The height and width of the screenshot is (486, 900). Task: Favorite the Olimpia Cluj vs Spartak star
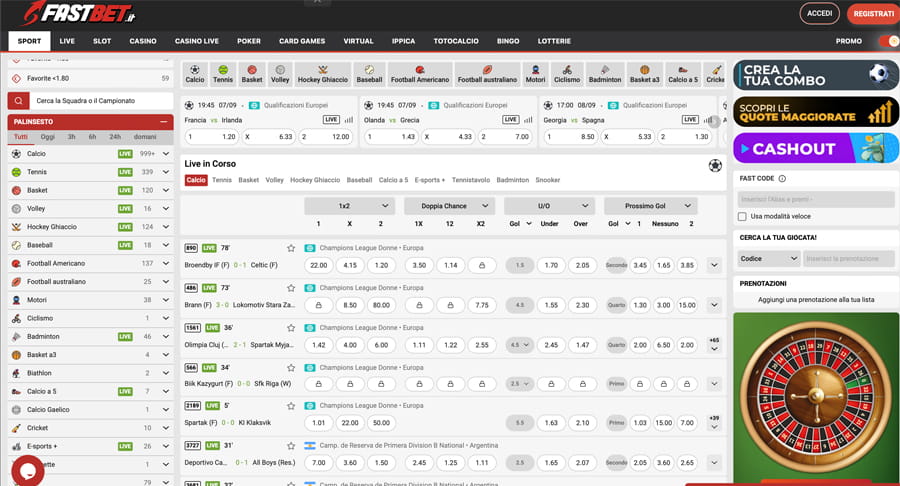tap(291, 328)
